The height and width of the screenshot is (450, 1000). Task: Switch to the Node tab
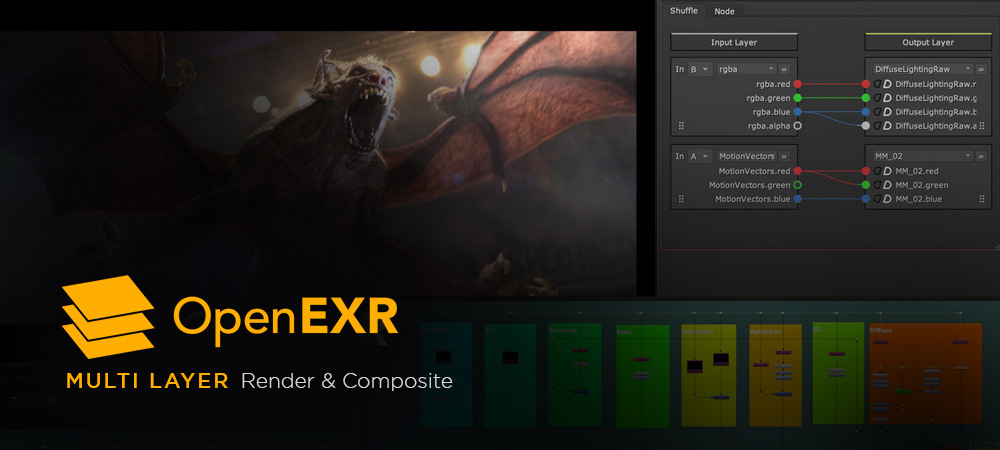[x=724, y=11]
